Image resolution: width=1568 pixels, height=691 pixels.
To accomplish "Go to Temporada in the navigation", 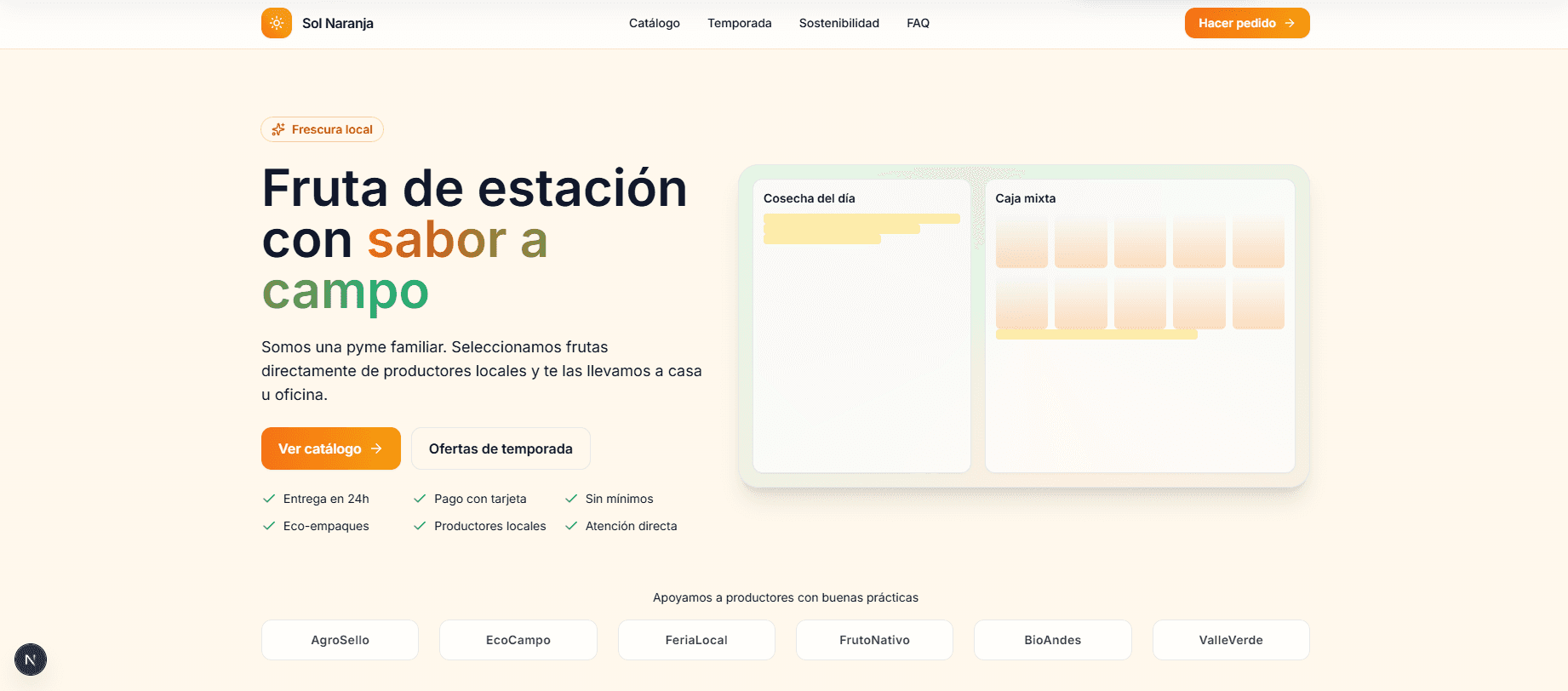I will (739, 23).
